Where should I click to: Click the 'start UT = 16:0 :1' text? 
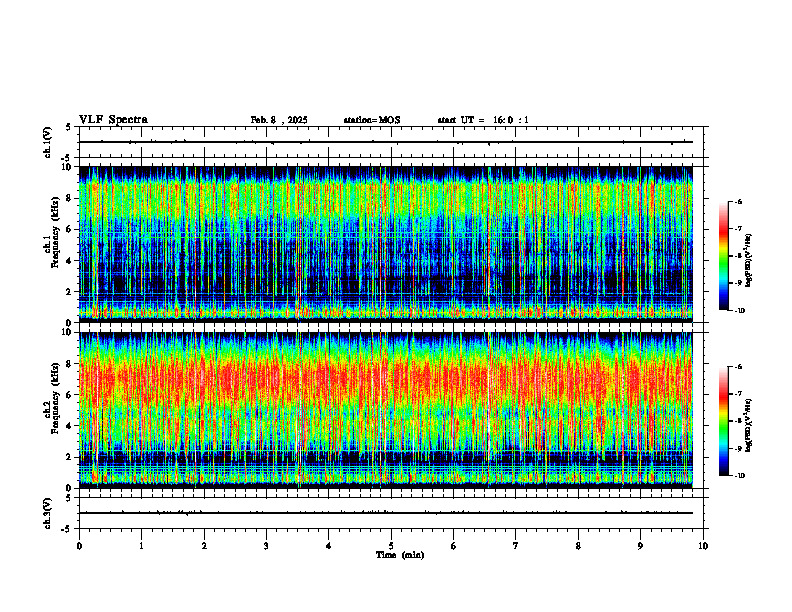coord(483,120)
